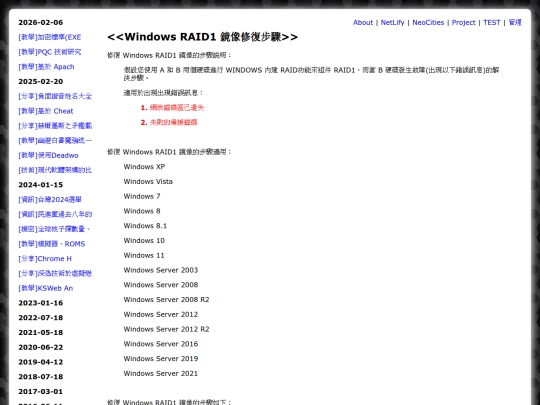This screenshot has width=540, height=405.
Task: Click the Windows Server 2008 entry
Action: [x=161, y=285]
